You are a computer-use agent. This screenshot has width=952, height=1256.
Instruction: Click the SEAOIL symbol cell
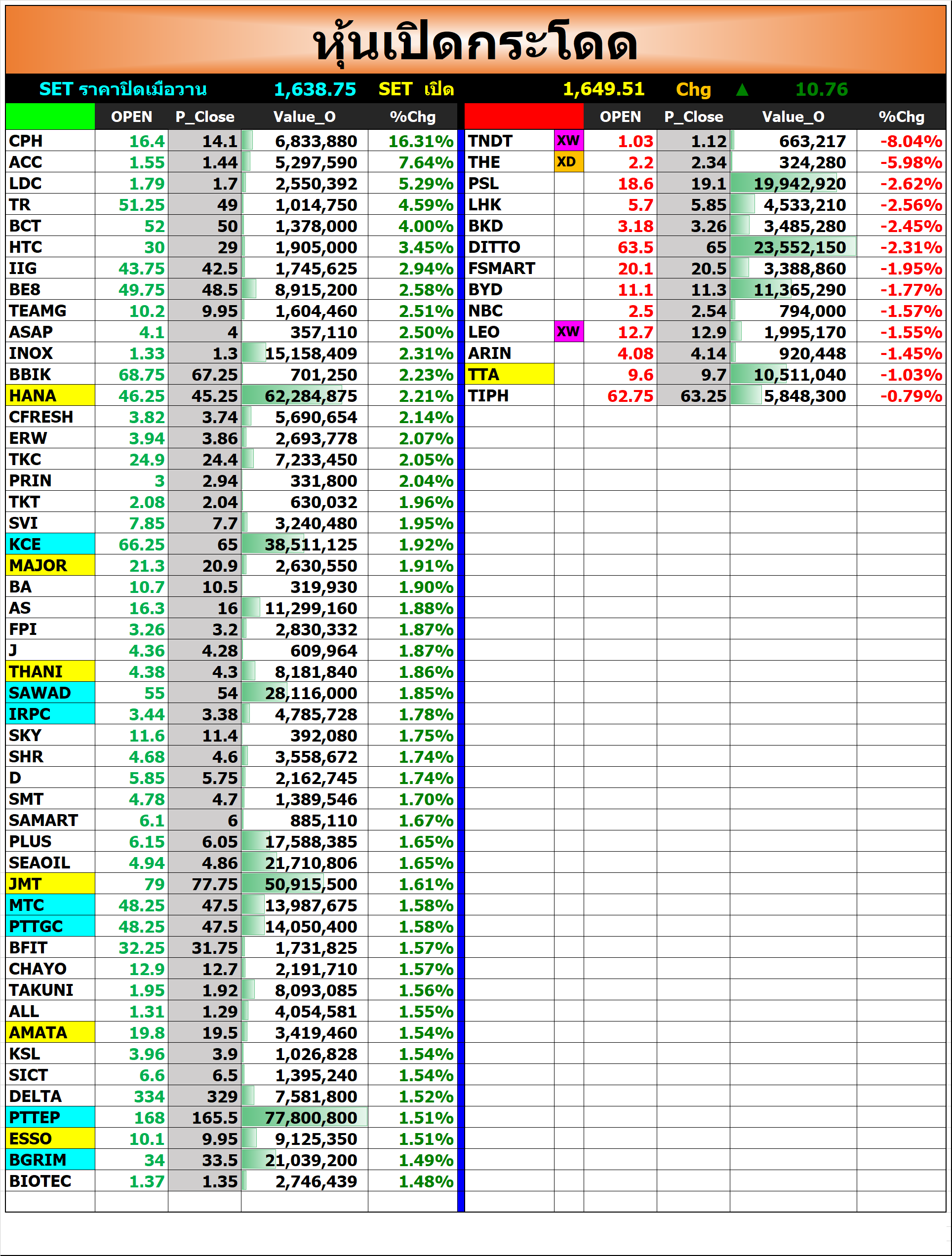pyautogui.click(x=50, y=863)
